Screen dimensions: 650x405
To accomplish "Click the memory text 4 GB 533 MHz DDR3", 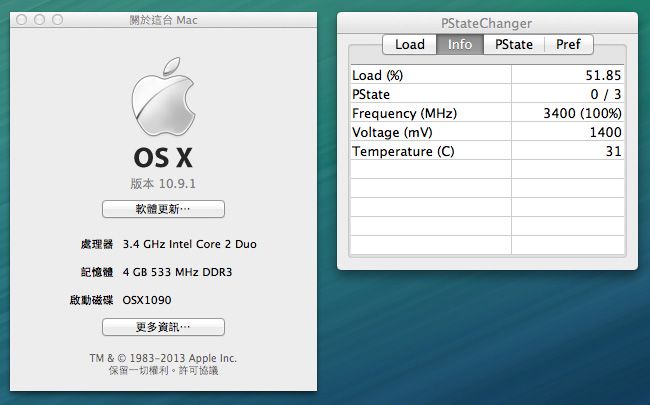I will [177, 272].
